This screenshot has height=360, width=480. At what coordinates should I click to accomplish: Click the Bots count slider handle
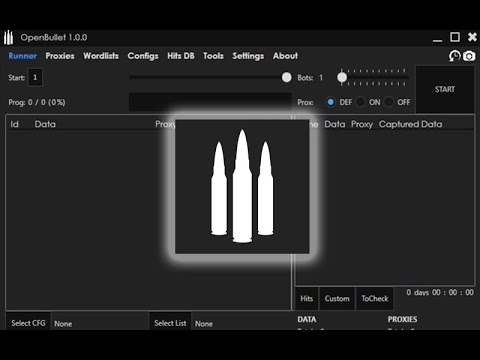(x=342, y=77)
